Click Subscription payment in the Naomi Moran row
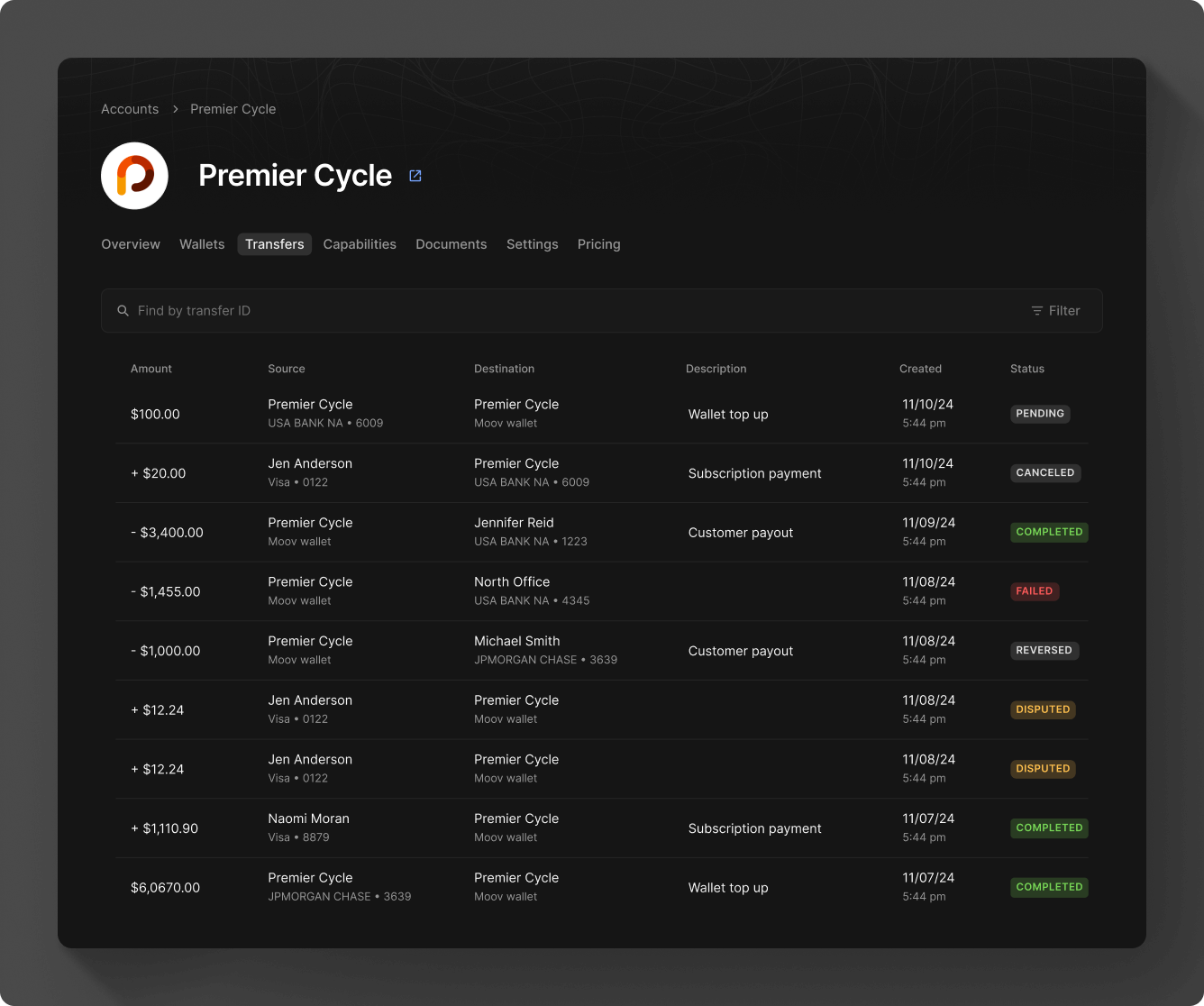This screenshot has width=1204, height=1006. [755, 828]
